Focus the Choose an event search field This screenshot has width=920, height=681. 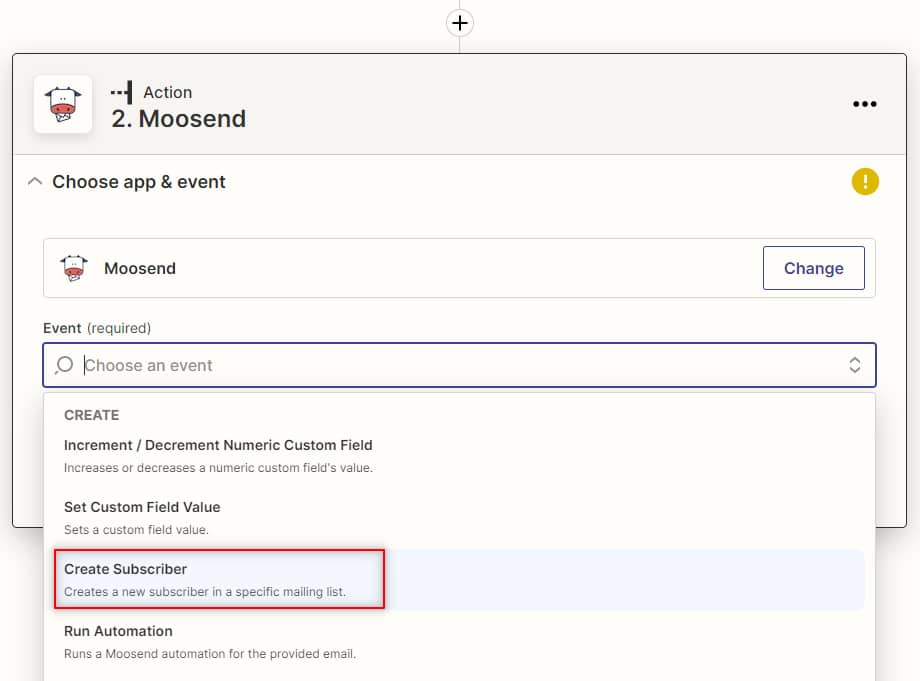coord(459,365)
